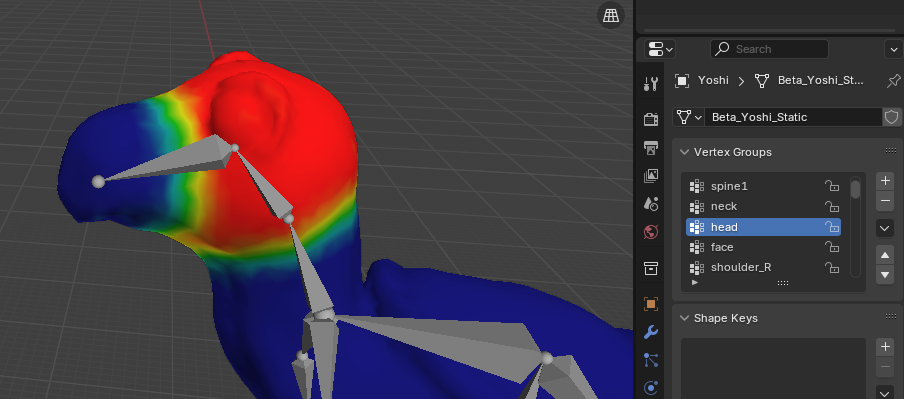Toggle fake user shield for Beta_Yoshi_Static

point(891,117)
